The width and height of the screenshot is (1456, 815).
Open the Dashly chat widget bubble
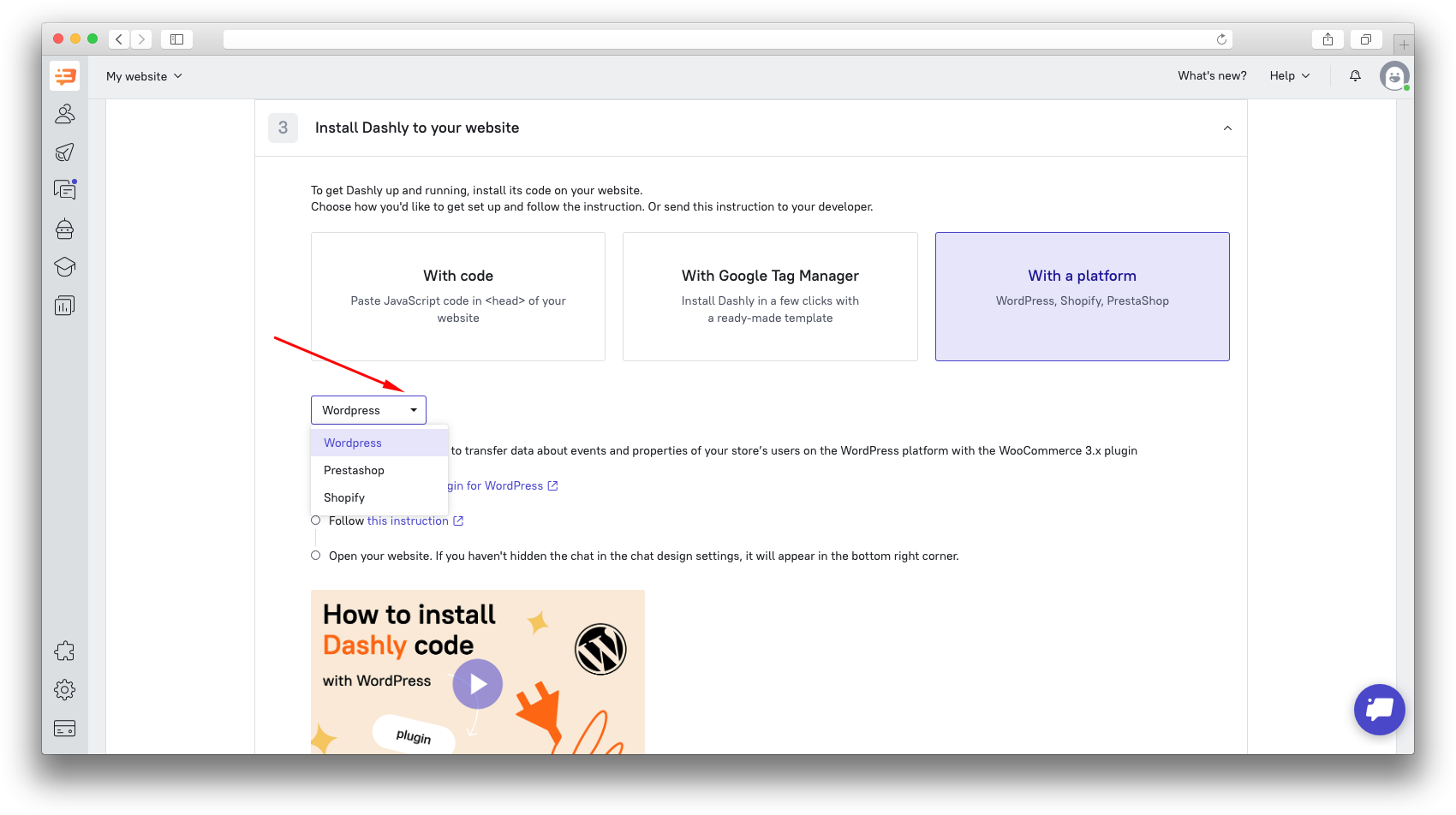(x=1379, y=710)
